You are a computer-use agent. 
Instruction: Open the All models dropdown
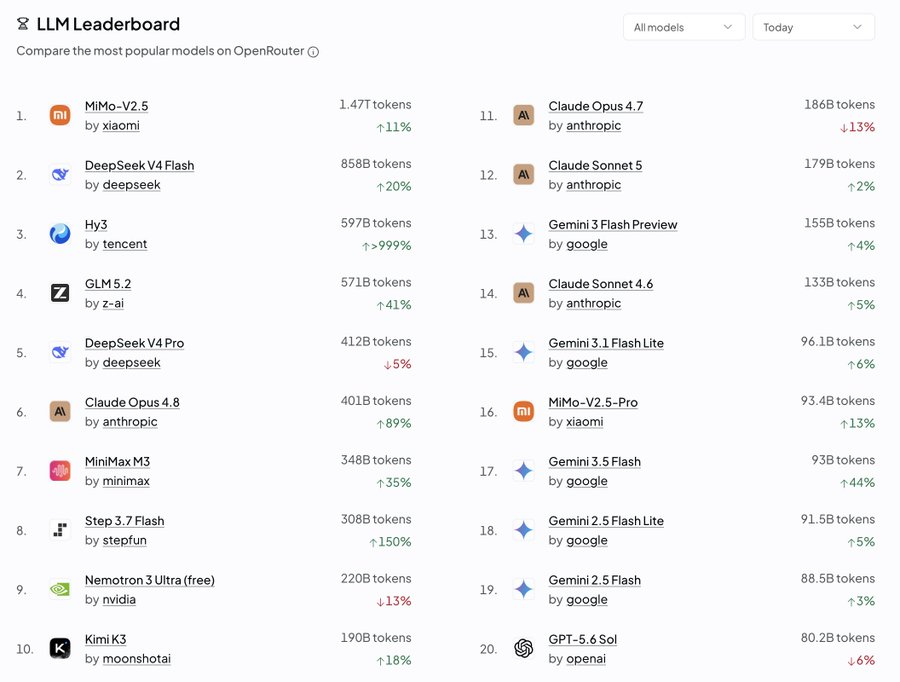tap(684, 27)
